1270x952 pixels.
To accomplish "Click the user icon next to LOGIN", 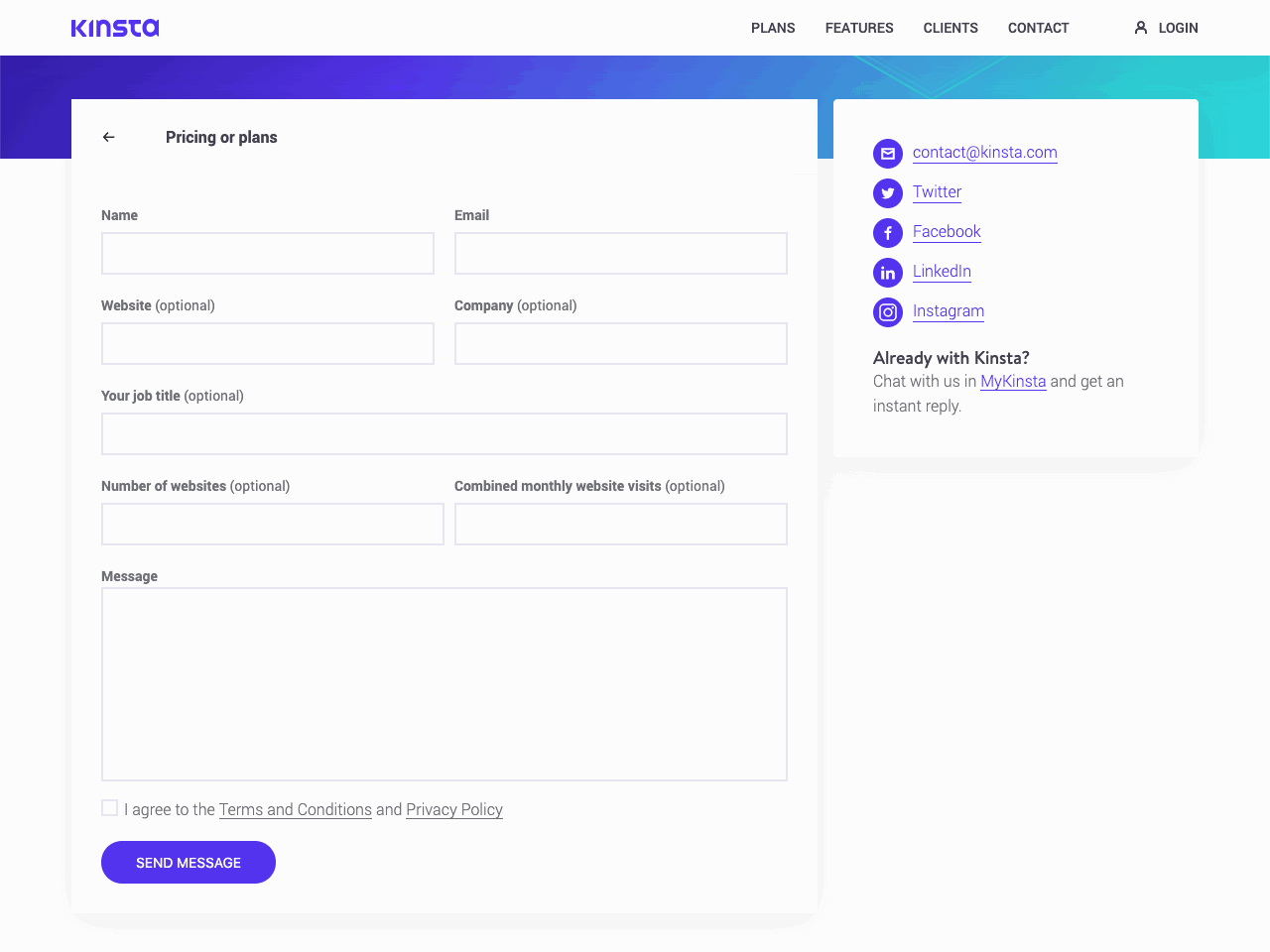I will tap(1140, 28).
